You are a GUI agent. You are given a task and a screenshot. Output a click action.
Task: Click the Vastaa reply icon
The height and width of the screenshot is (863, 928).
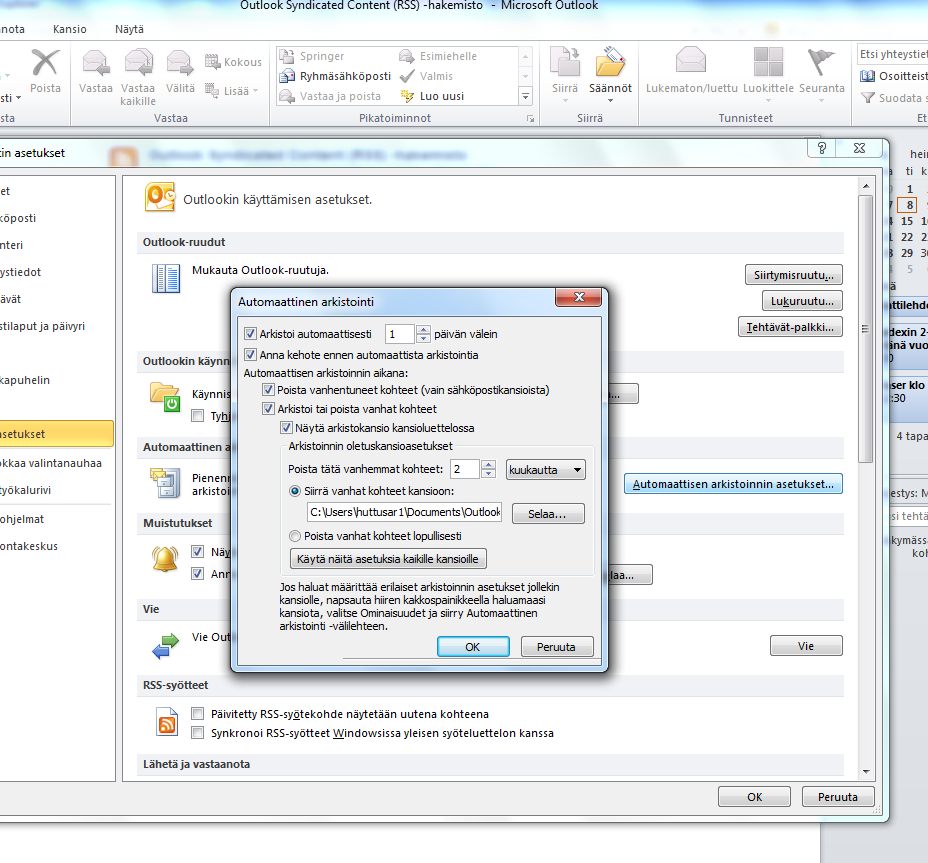pyautogui.click(x=95, y=63)
